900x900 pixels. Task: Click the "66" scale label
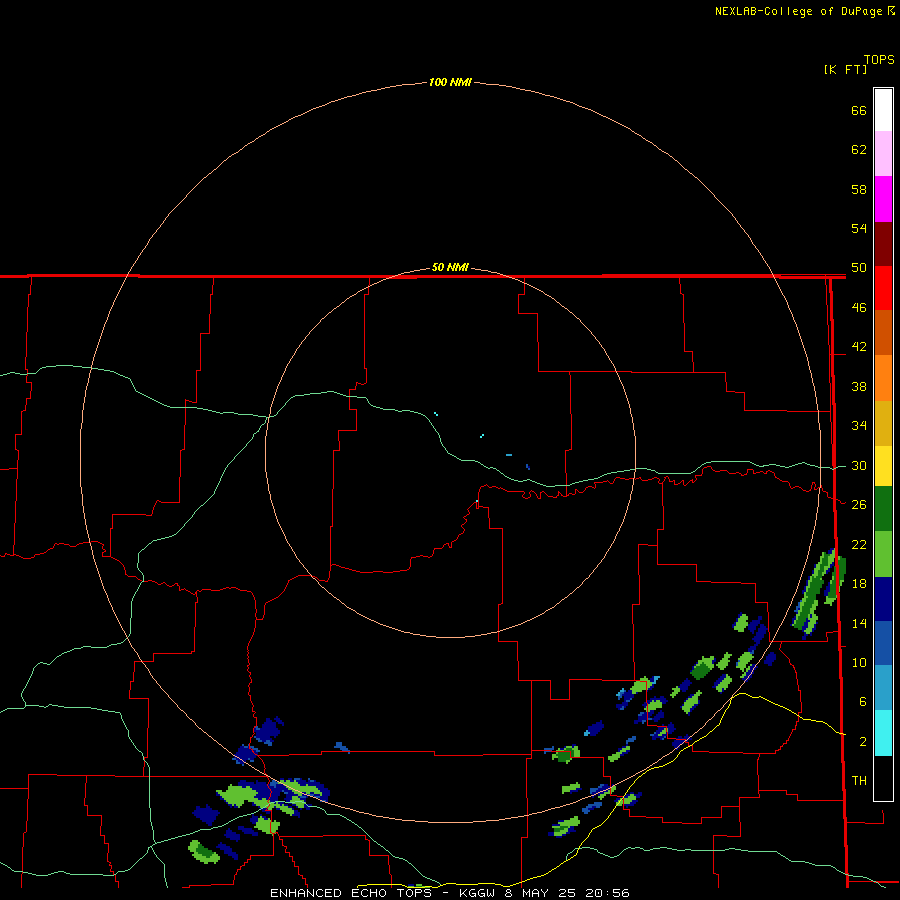pos(859,111)
